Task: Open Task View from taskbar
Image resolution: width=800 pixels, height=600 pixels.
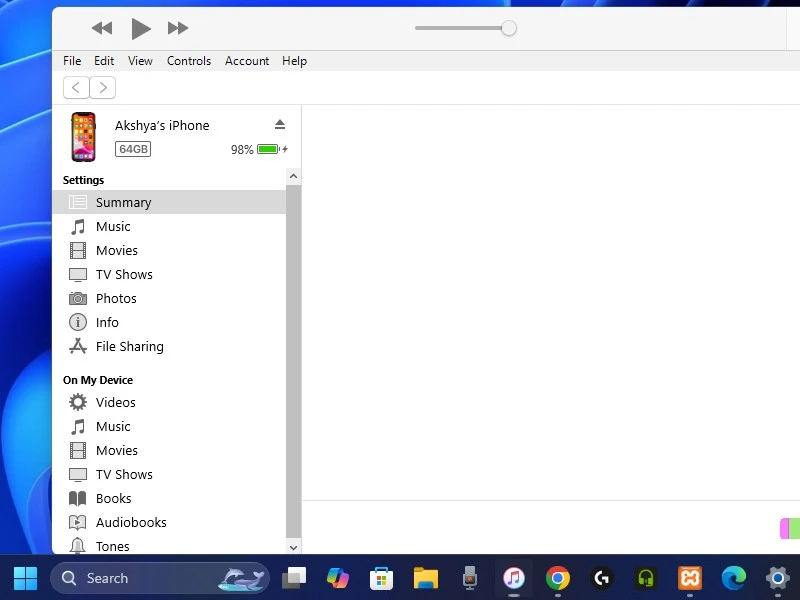Action: coord(294,578)
